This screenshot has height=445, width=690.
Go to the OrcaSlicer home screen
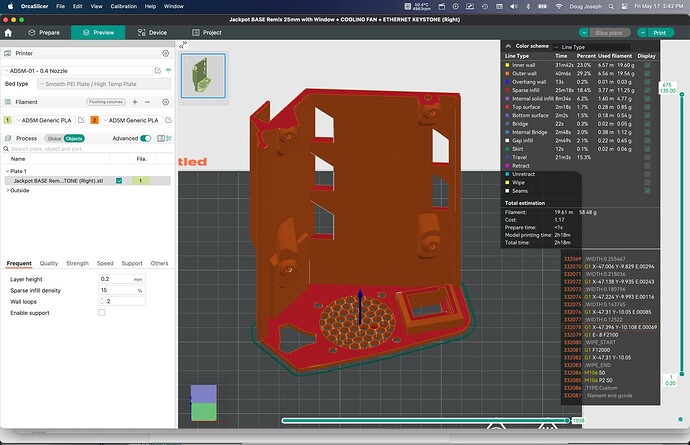click(x=8, y=33)
